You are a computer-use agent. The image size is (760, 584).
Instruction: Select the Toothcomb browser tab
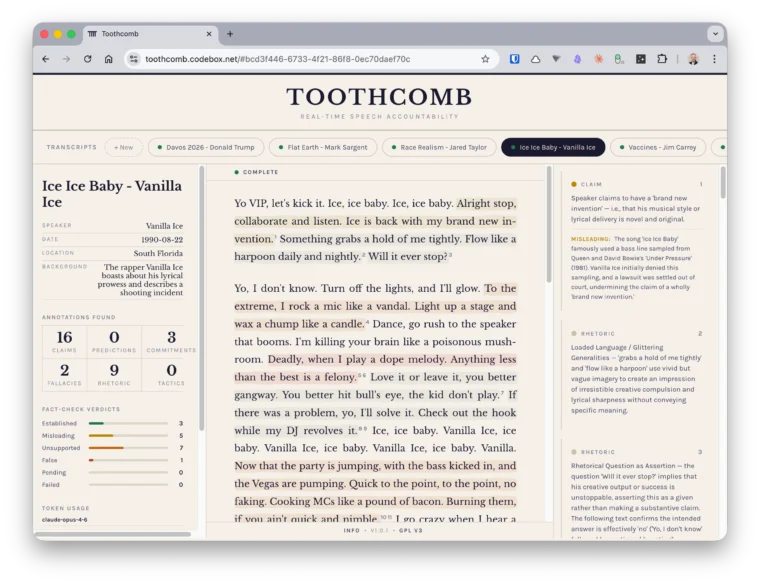click(149, 34)
